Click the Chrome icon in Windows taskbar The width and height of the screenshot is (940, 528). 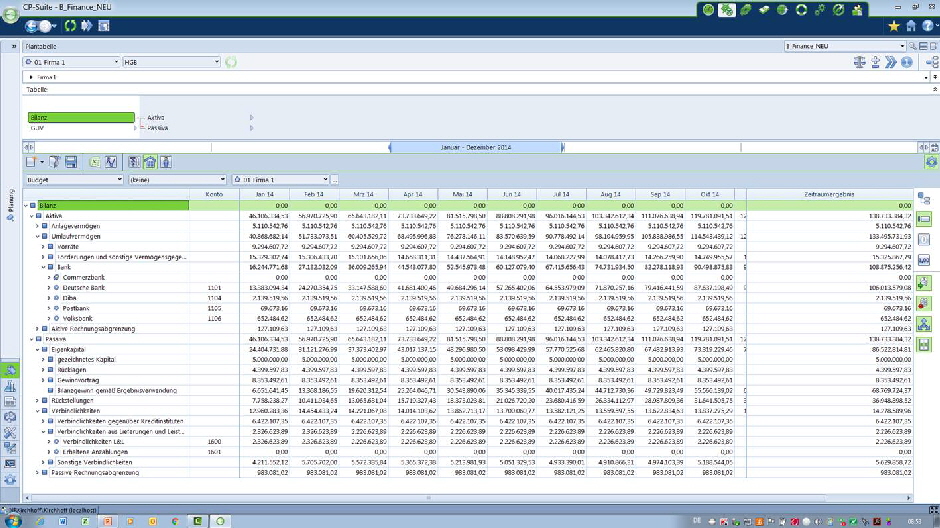click(x=175, y=521)
